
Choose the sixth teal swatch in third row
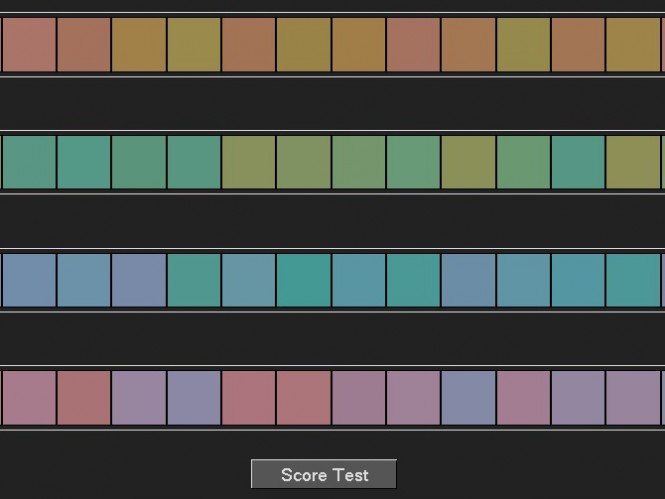(x=304, y=280)
